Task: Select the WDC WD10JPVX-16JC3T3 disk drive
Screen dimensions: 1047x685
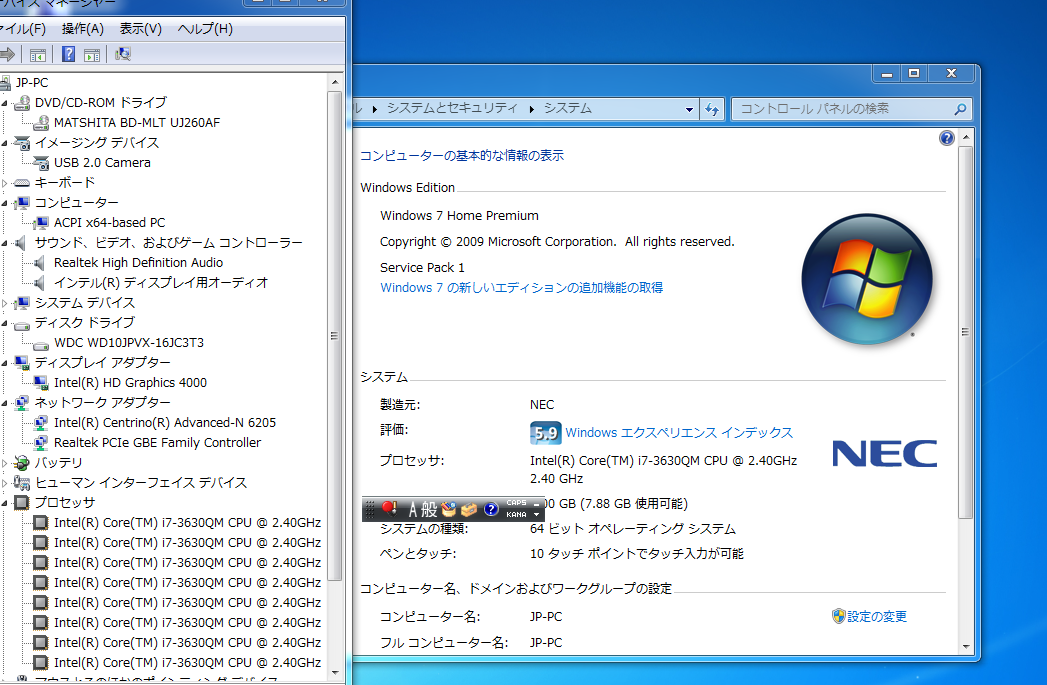Action: pyautogui.click(x=129, y=342)
